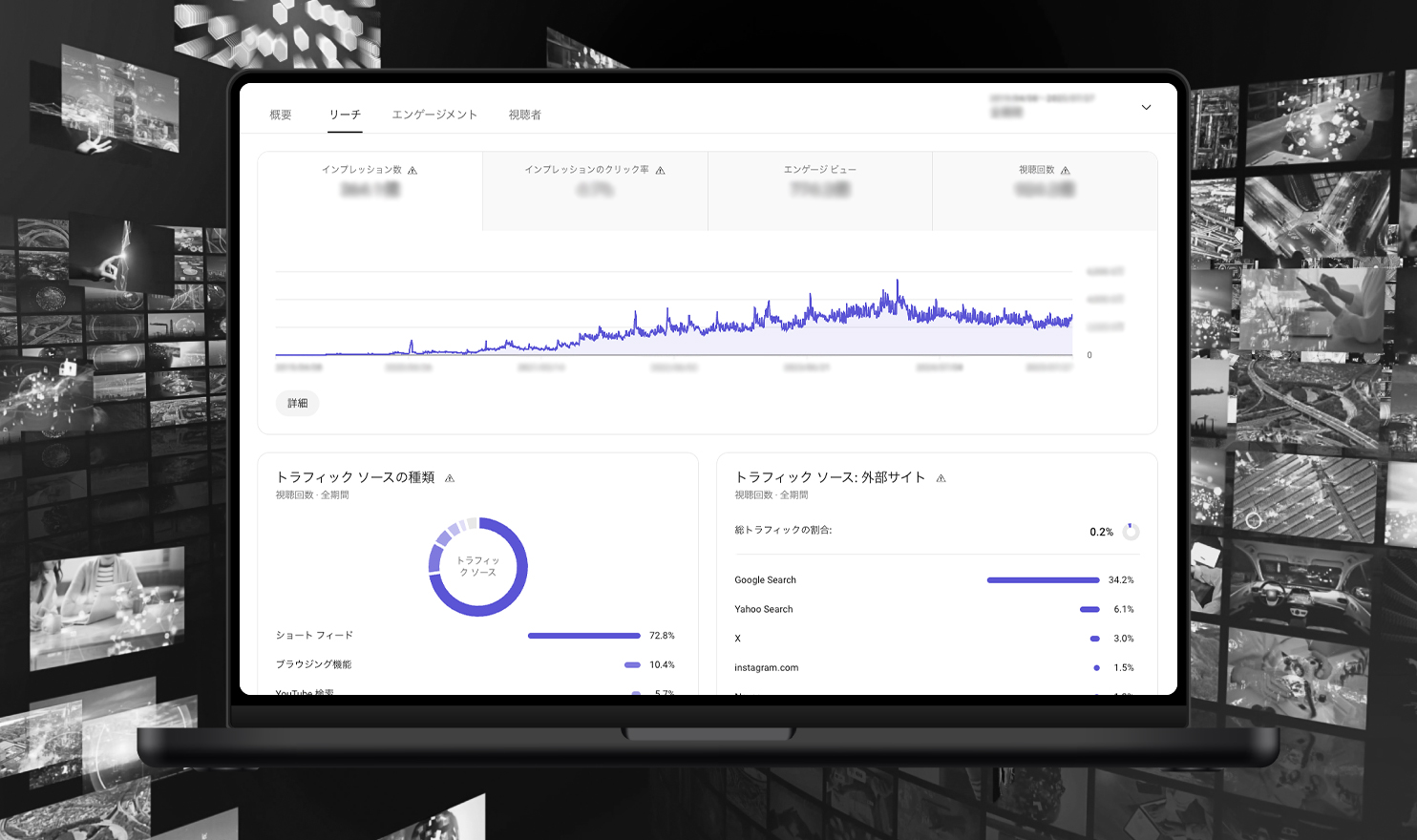The image size is (1417, 840).
Task: Click the Yahoo Search traffic source
Action: (763, 609)
